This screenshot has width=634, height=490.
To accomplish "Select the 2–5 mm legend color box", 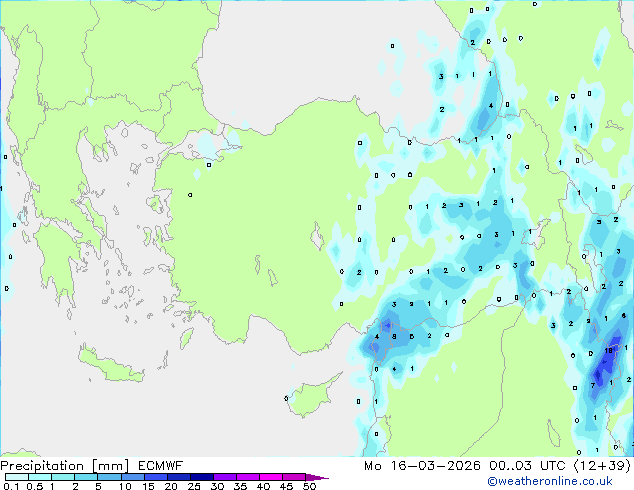I will tap(86, 477).
